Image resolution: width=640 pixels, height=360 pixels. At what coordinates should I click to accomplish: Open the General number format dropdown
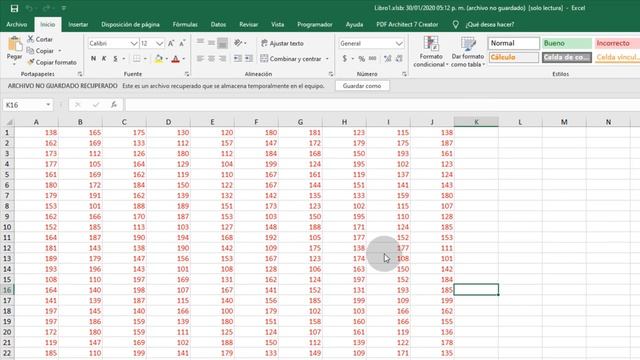(x=399, y=43)
